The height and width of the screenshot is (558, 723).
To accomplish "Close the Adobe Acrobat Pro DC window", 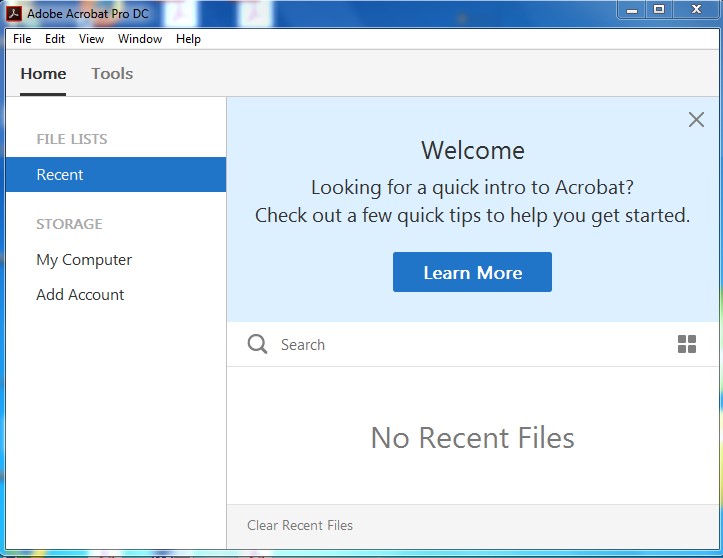I will [x=696, y=10].
